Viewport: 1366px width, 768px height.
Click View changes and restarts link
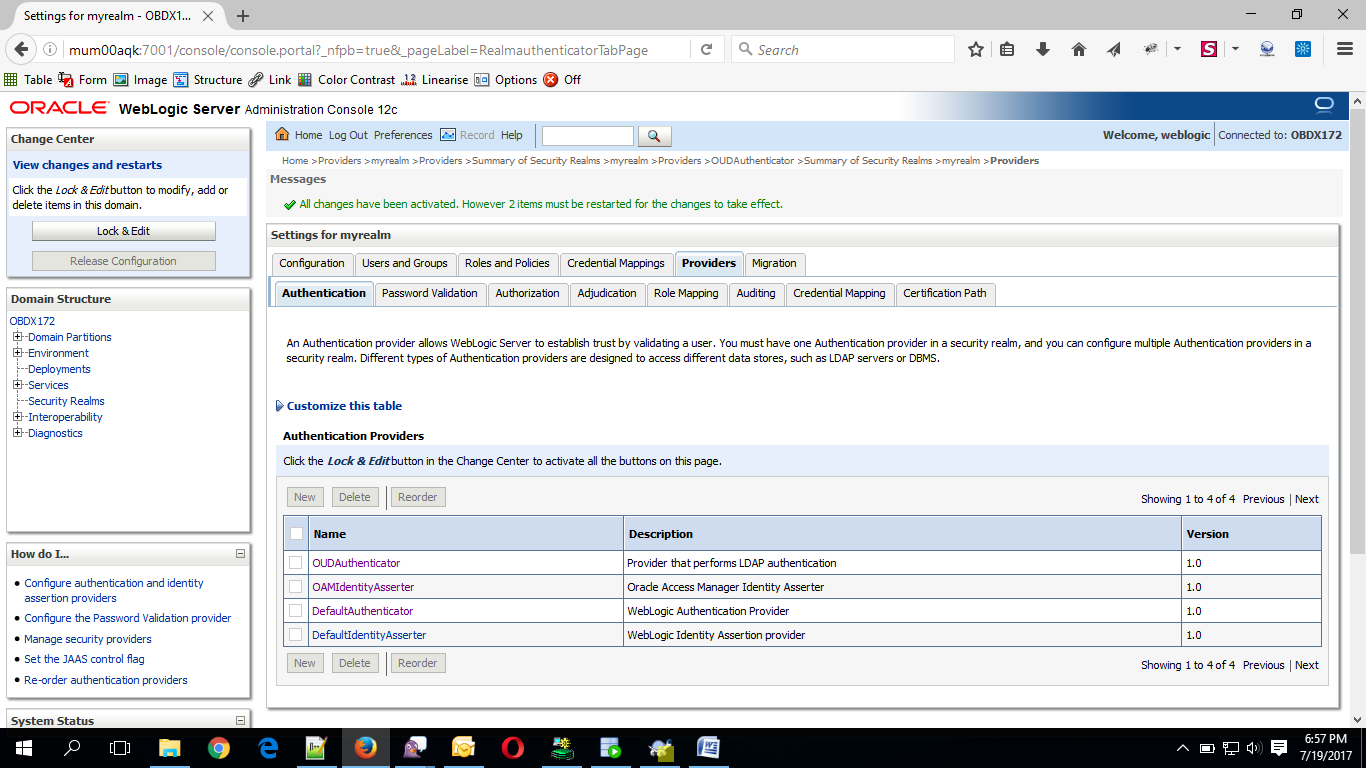click(87, 165)
